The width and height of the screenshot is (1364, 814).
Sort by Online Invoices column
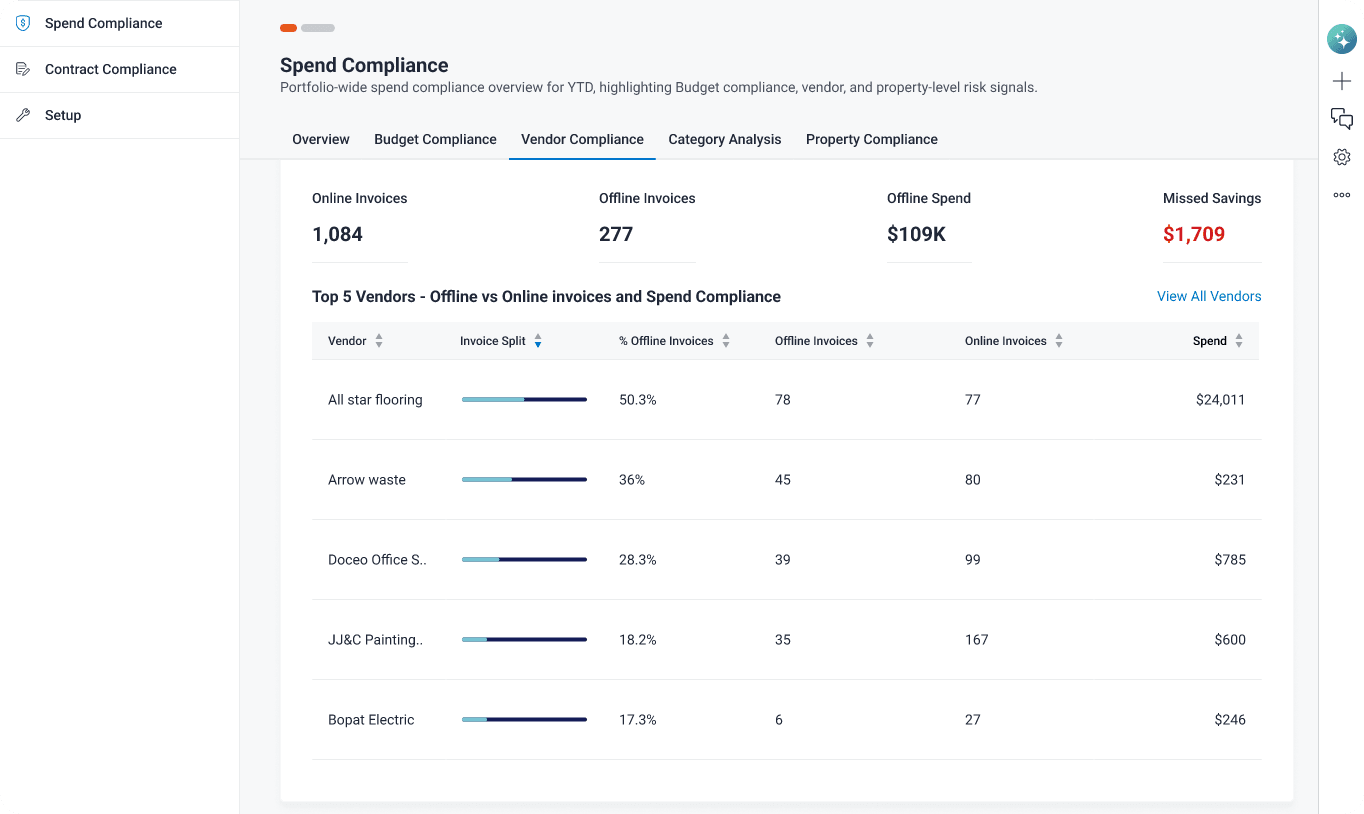[x=1059, y=341]
